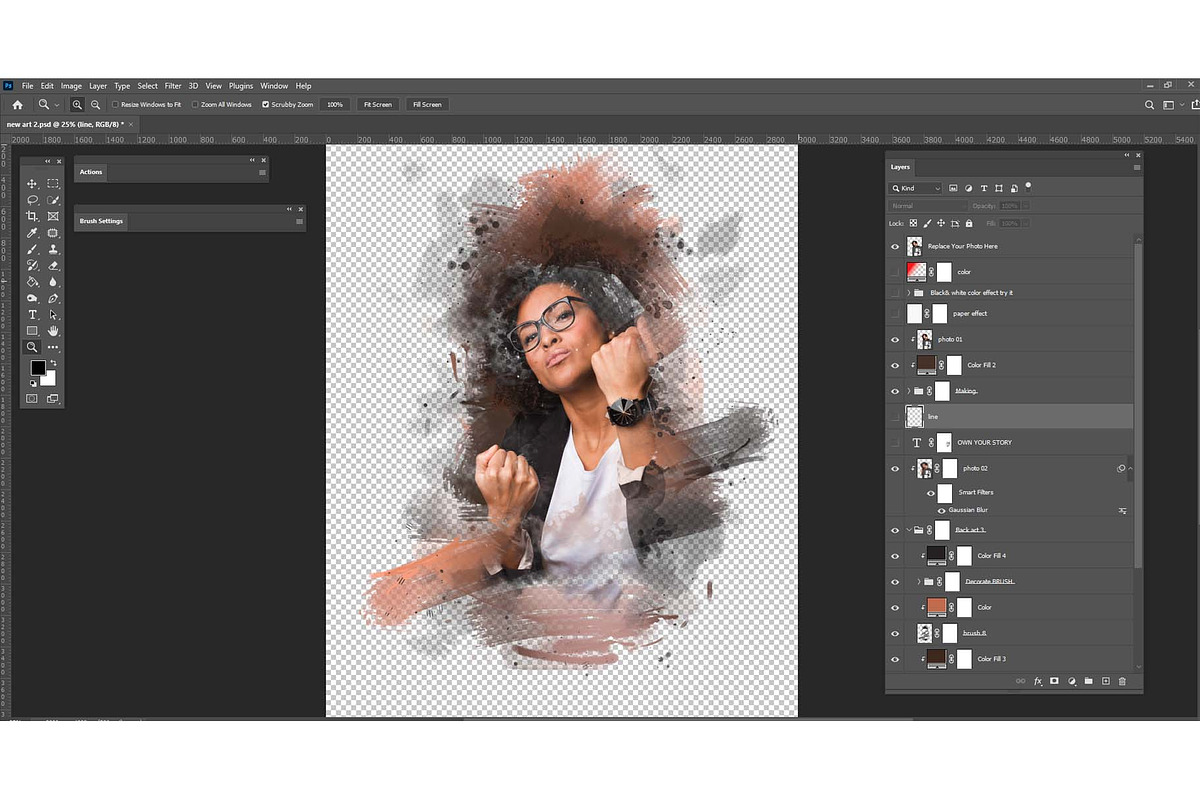Create a new group folder icon
Image resolution: width=1200 pixels, height=800 pixels.
[1088, 681]
